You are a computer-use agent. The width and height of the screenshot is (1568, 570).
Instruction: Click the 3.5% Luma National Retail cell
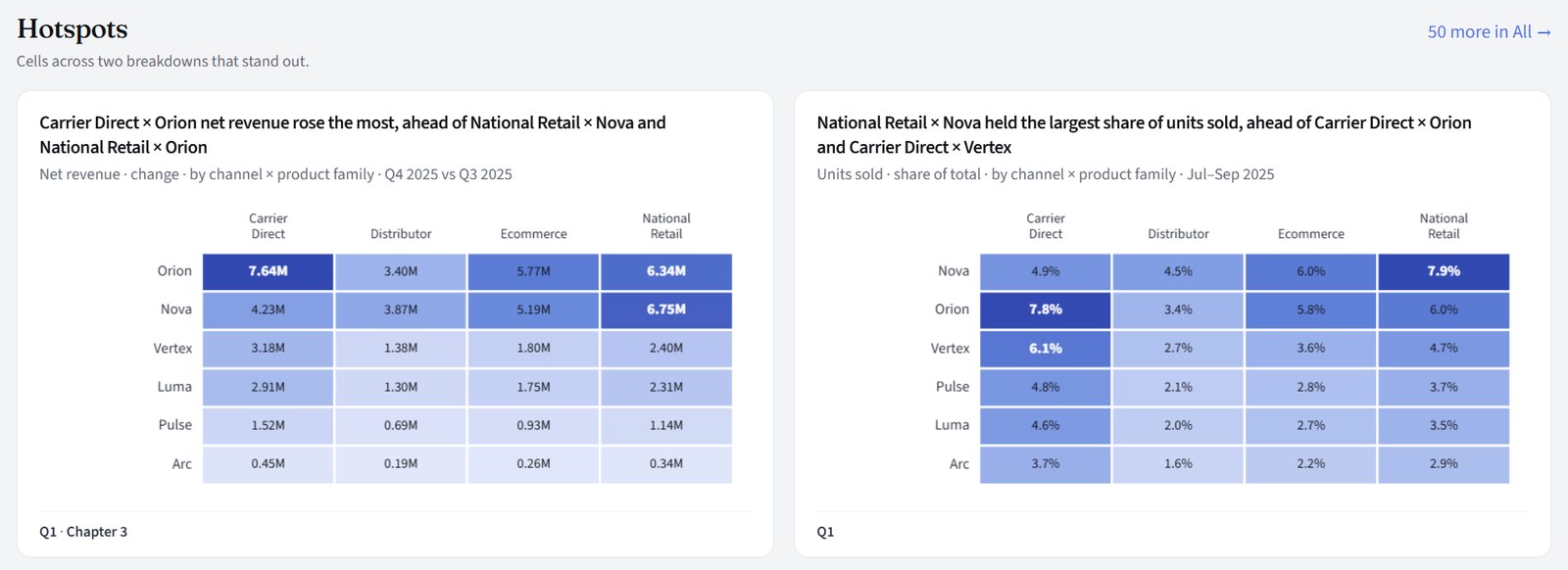[1444, 425]
